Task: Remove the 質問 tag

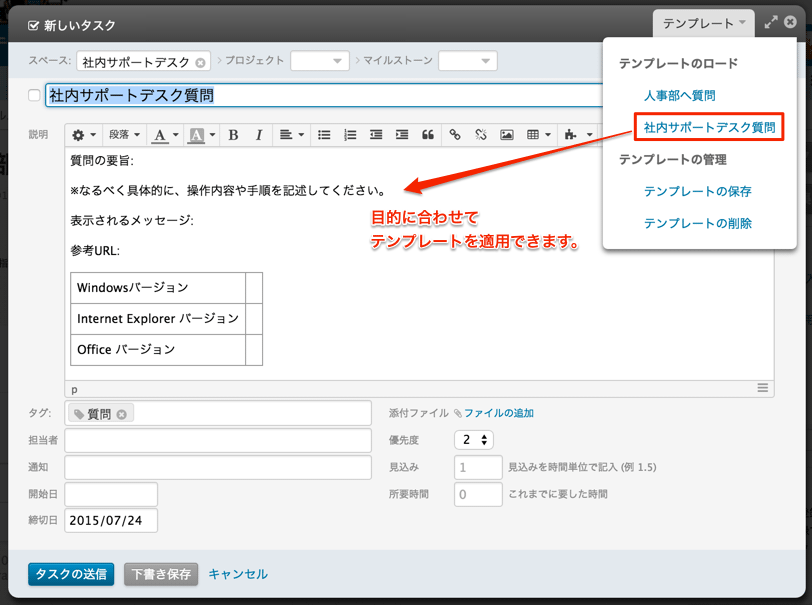Action: [x=122, y=414]
